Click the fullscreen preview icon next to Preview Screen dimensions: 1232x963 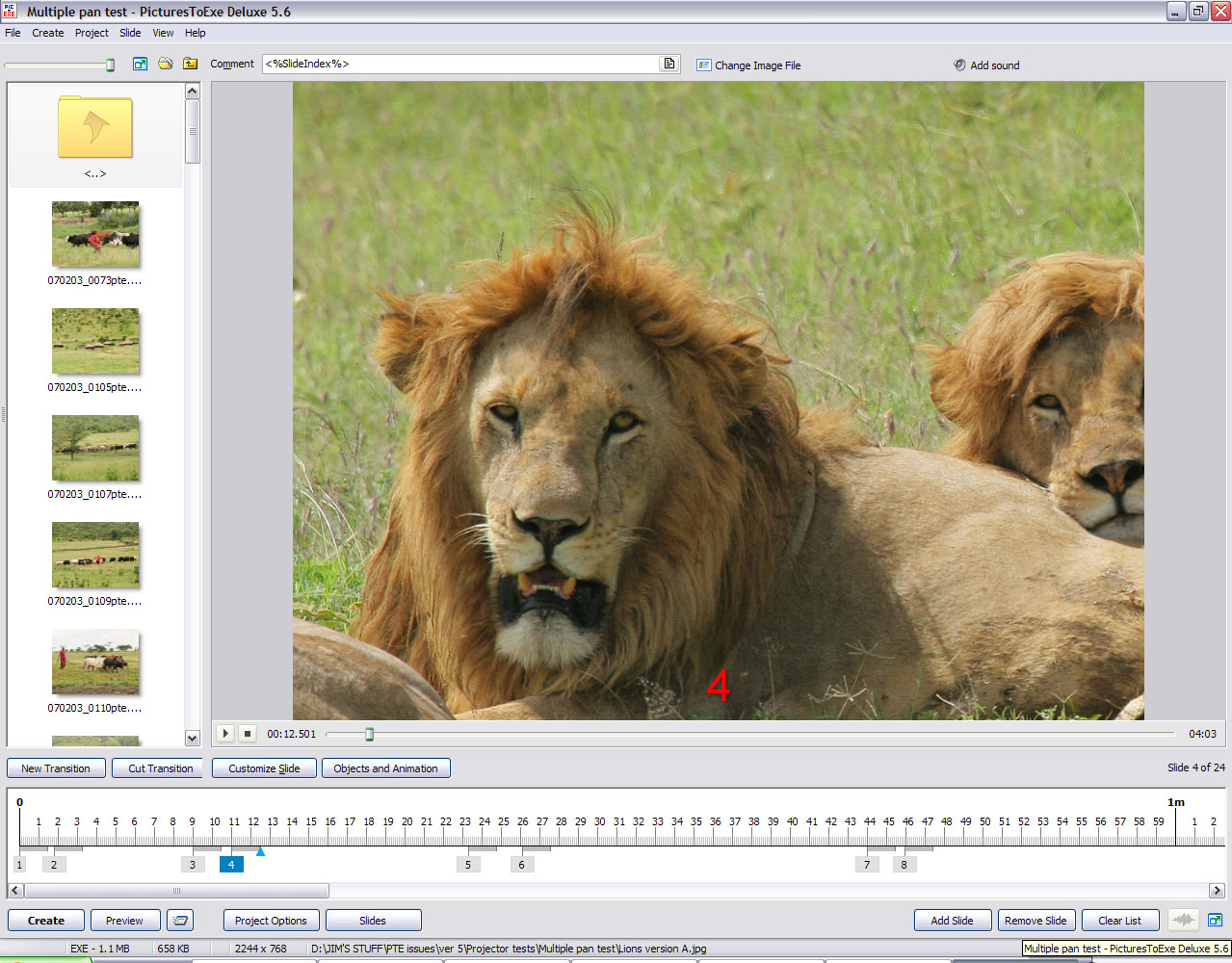(x=180, y=921)
